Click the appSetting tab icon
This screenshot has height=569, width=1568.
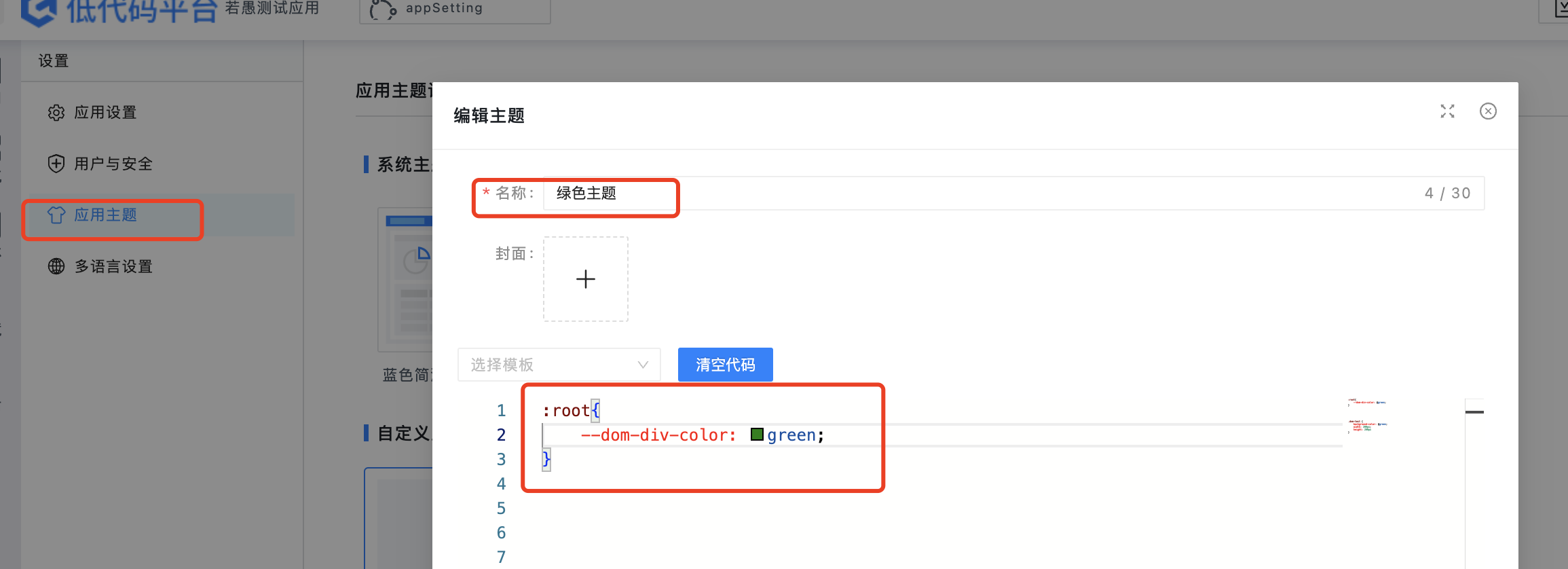383,10
